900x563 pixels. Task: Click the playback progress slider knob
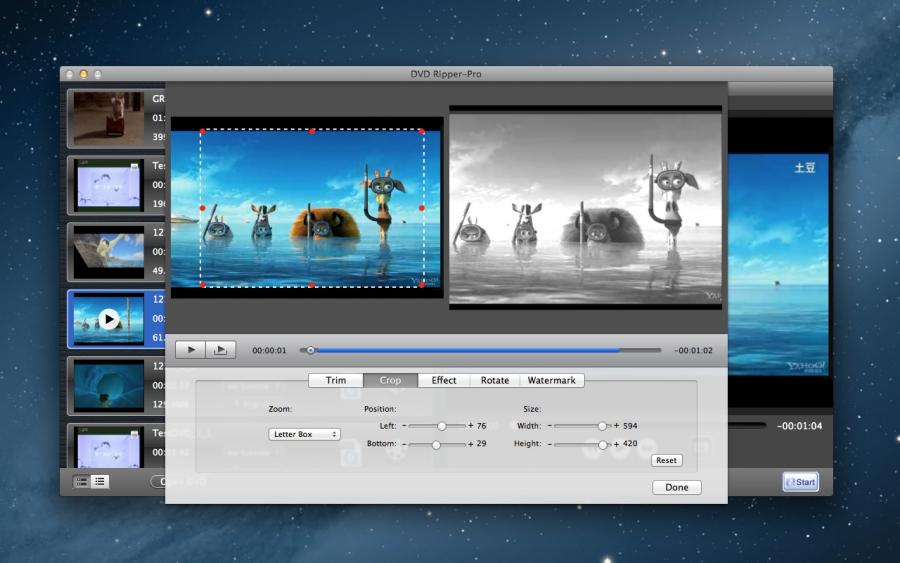pos(311,350)
